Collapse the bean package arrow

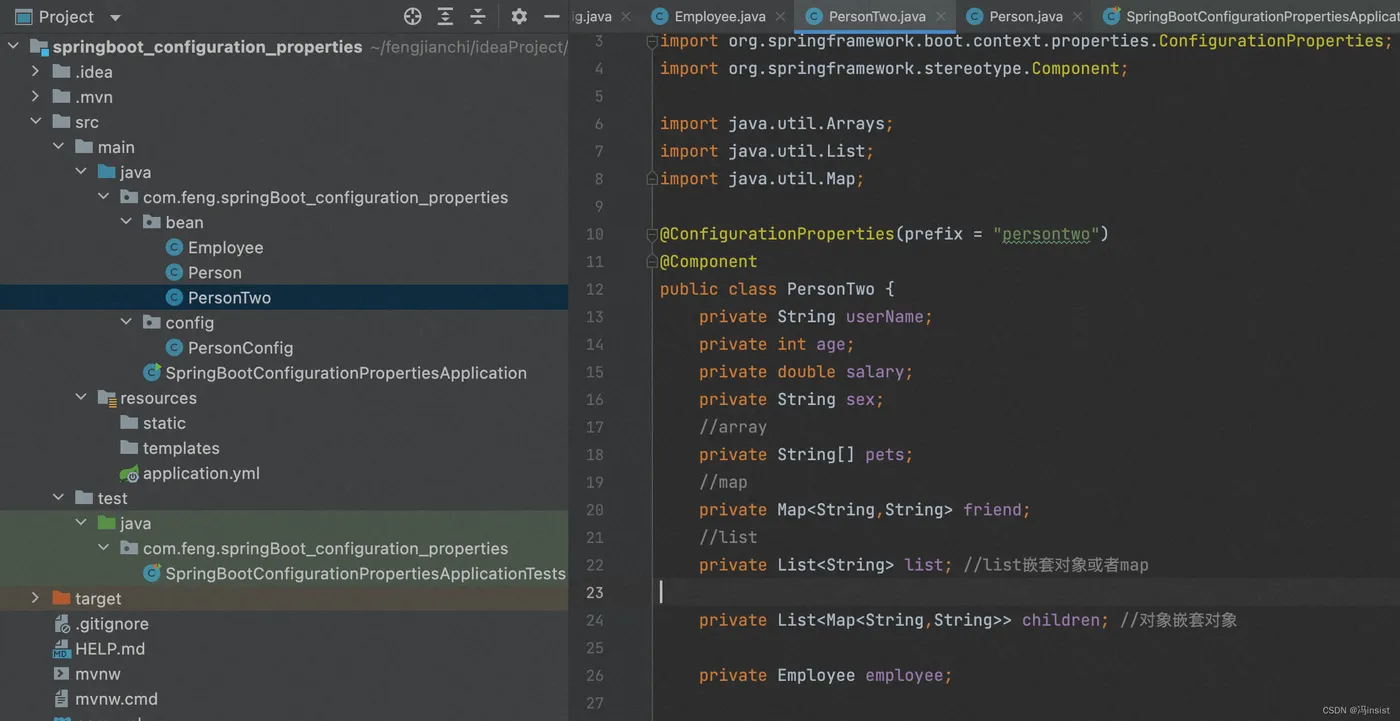tap(126, 222)
